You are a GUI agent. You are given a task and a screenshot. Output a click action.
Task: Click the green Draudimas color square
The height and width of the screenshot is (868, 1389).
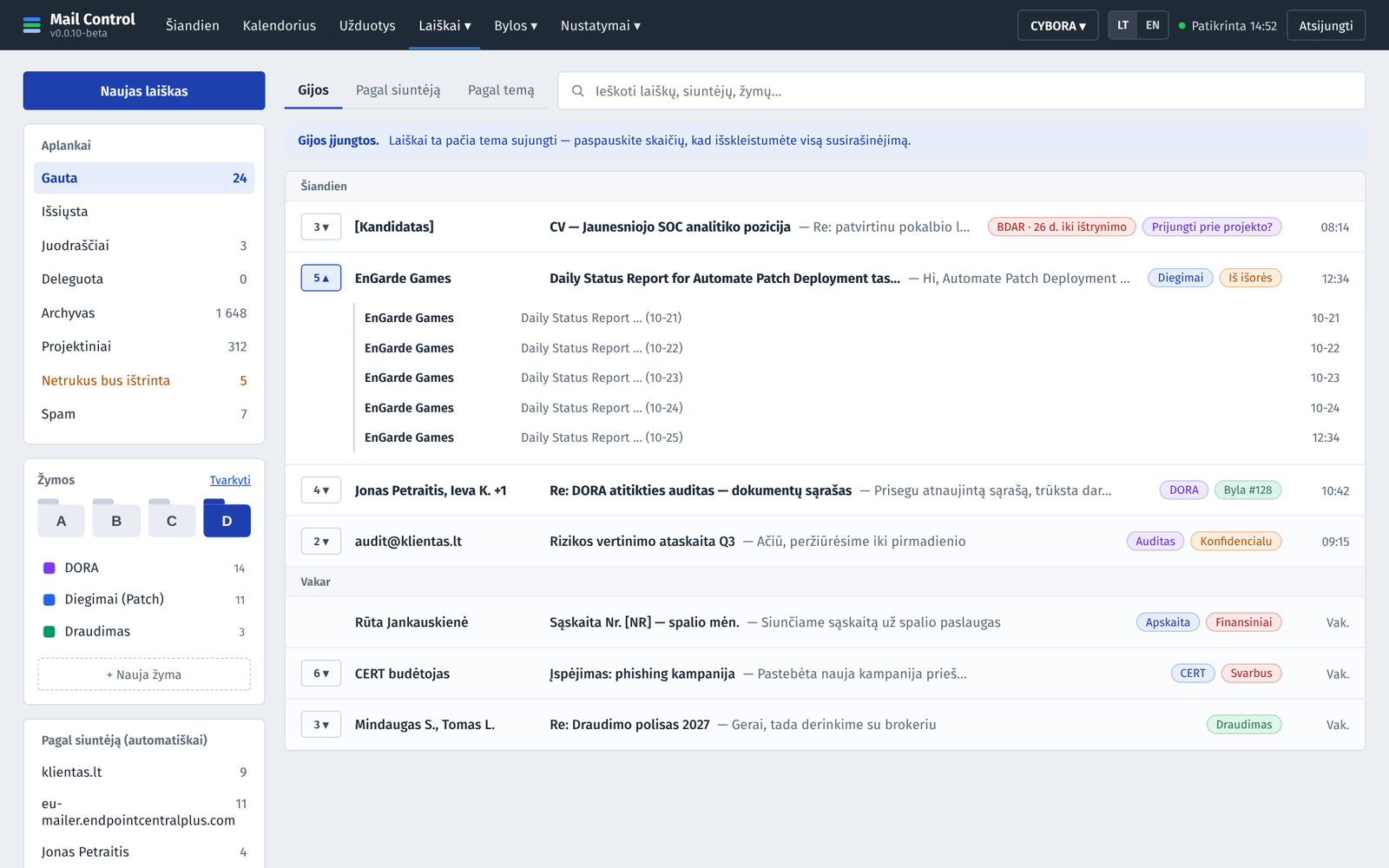[49, 632]
